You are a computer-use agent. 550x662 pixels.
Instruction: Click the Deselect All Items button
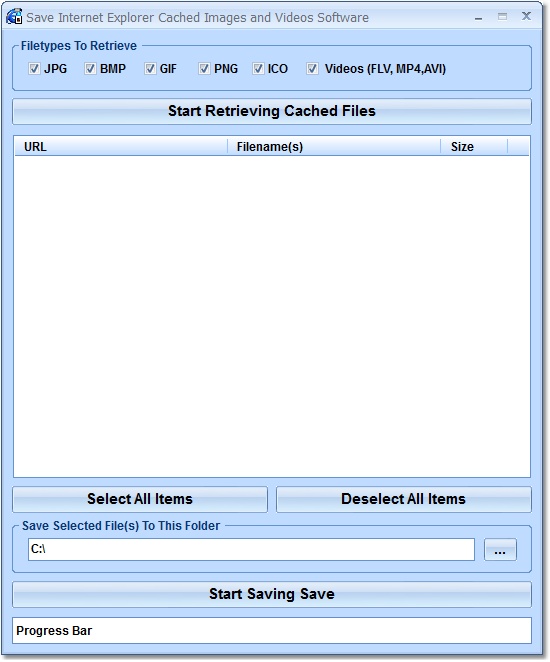[x=404, y=499]
